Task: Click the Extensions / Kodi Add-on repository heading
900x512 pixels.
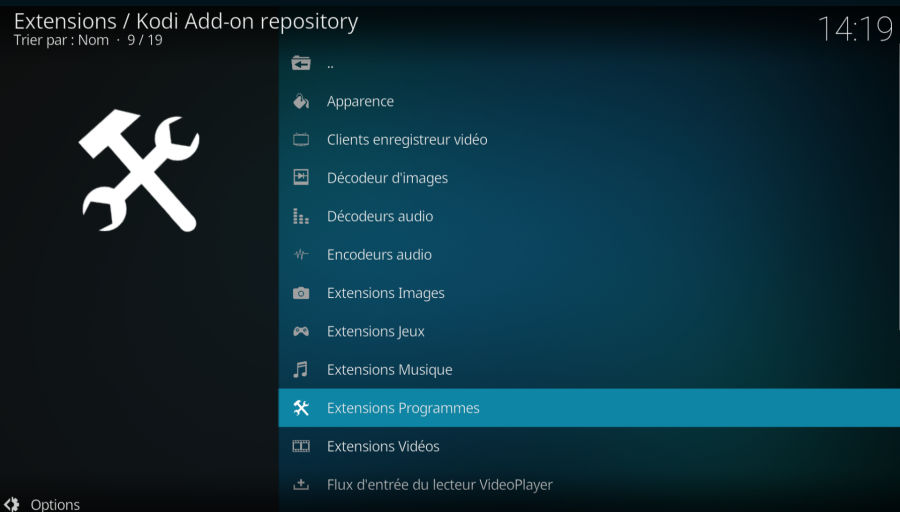Action: pyautogui.click(x=186, y=21)
